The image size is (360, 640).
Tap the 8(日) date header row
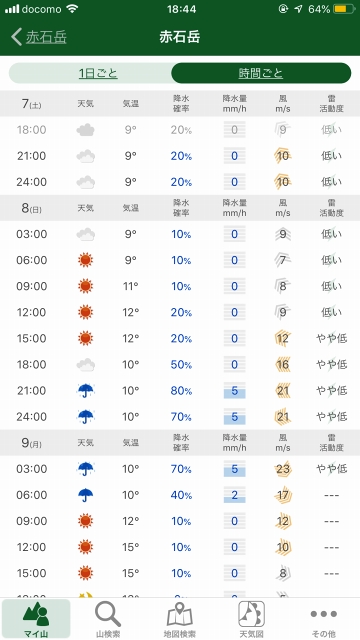click(180, 208)
